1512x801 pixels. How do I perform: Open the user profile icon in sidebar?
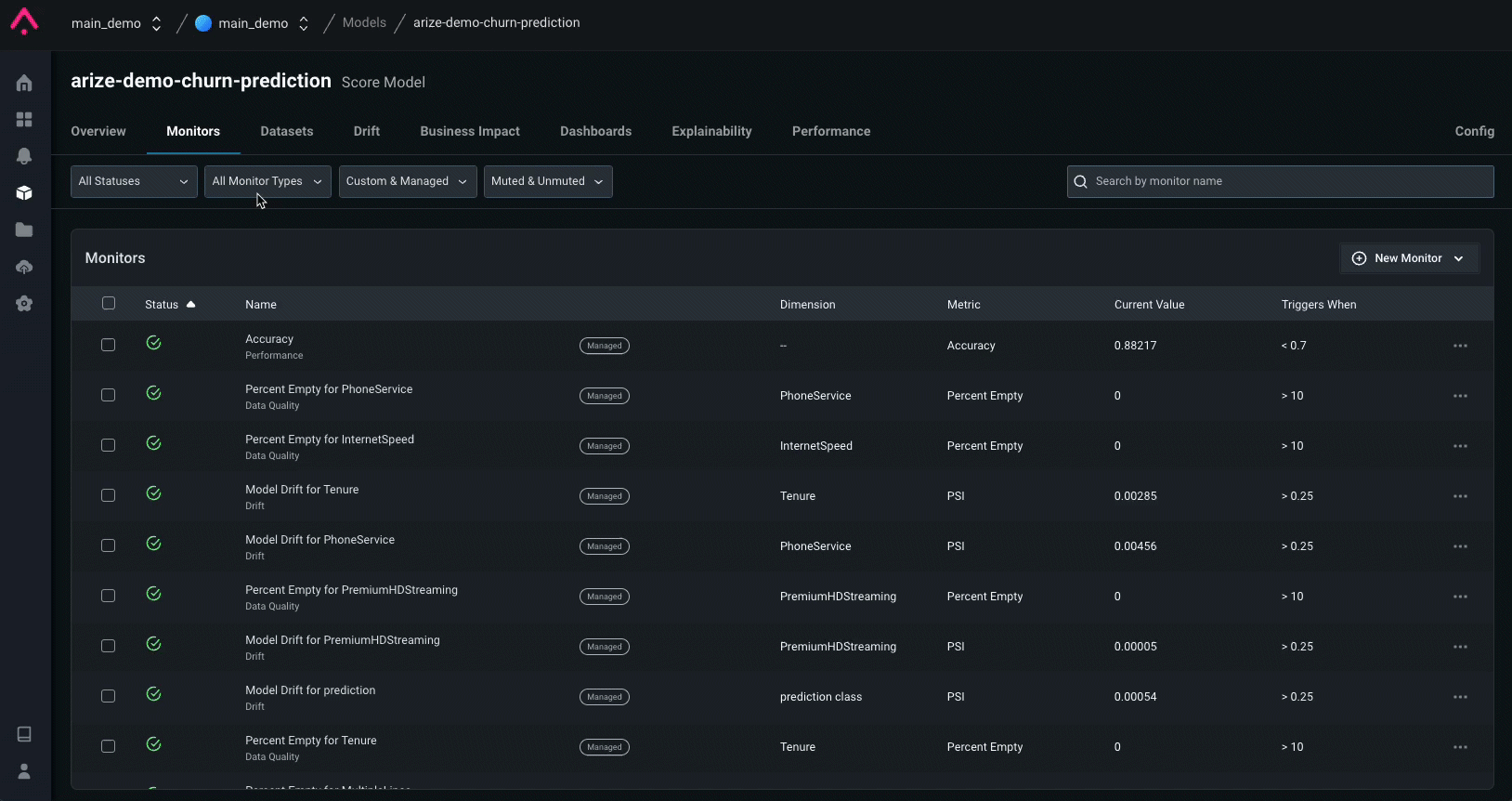(x=24, y=771)
